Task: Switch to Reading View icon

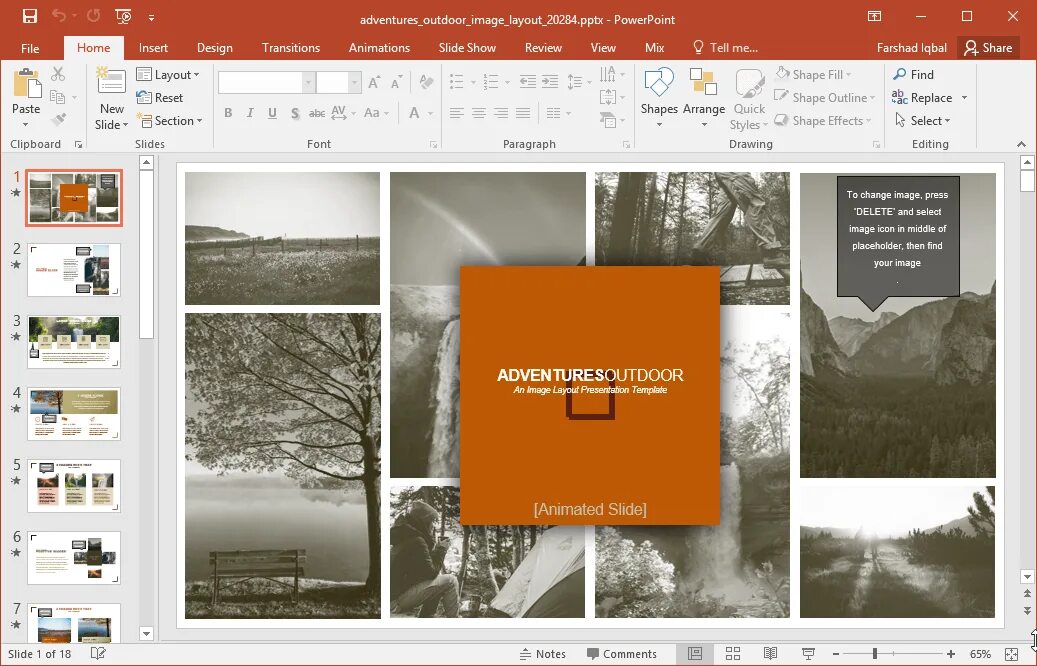Action: pos(770,653)
